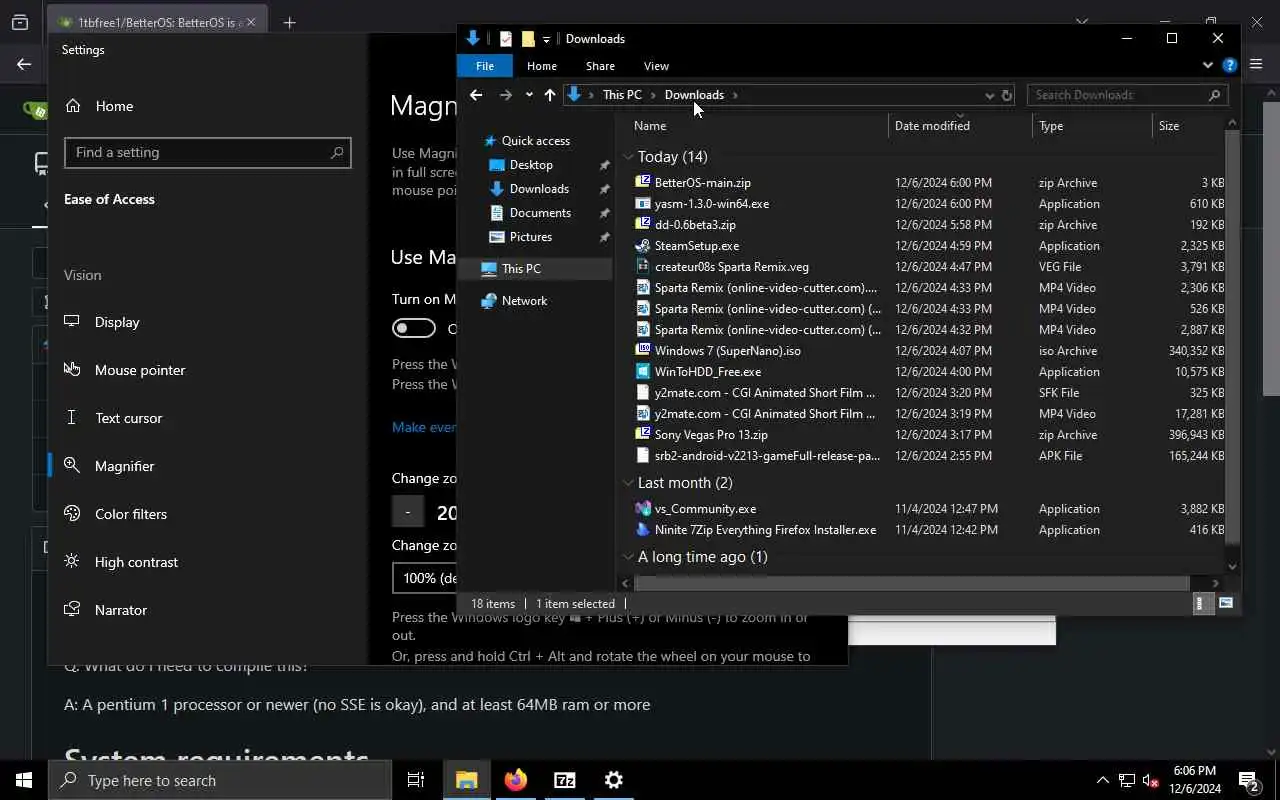Go back in File Explorer navigation
Image resolution: width=1280 pixels, height=800 pixels.
(x=476, y=95)
